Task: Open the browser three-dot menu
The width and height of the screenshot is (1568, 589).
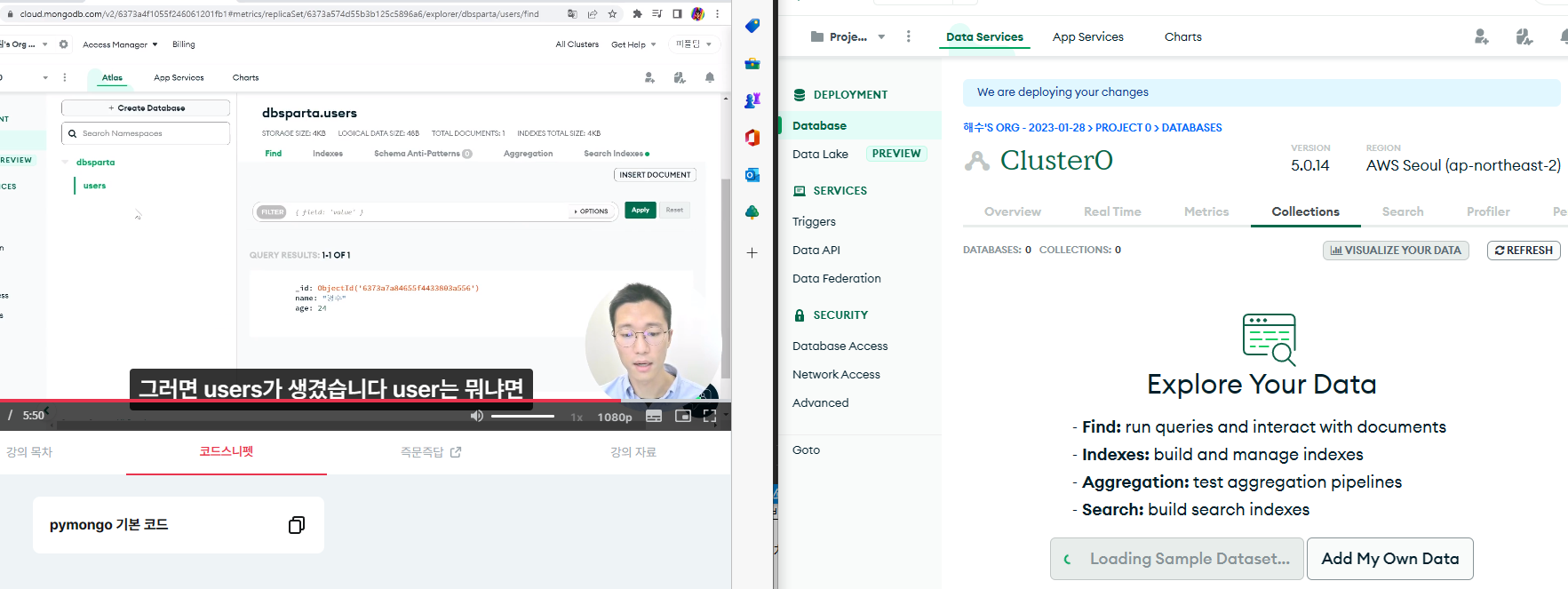Action: tap(718, 14)
